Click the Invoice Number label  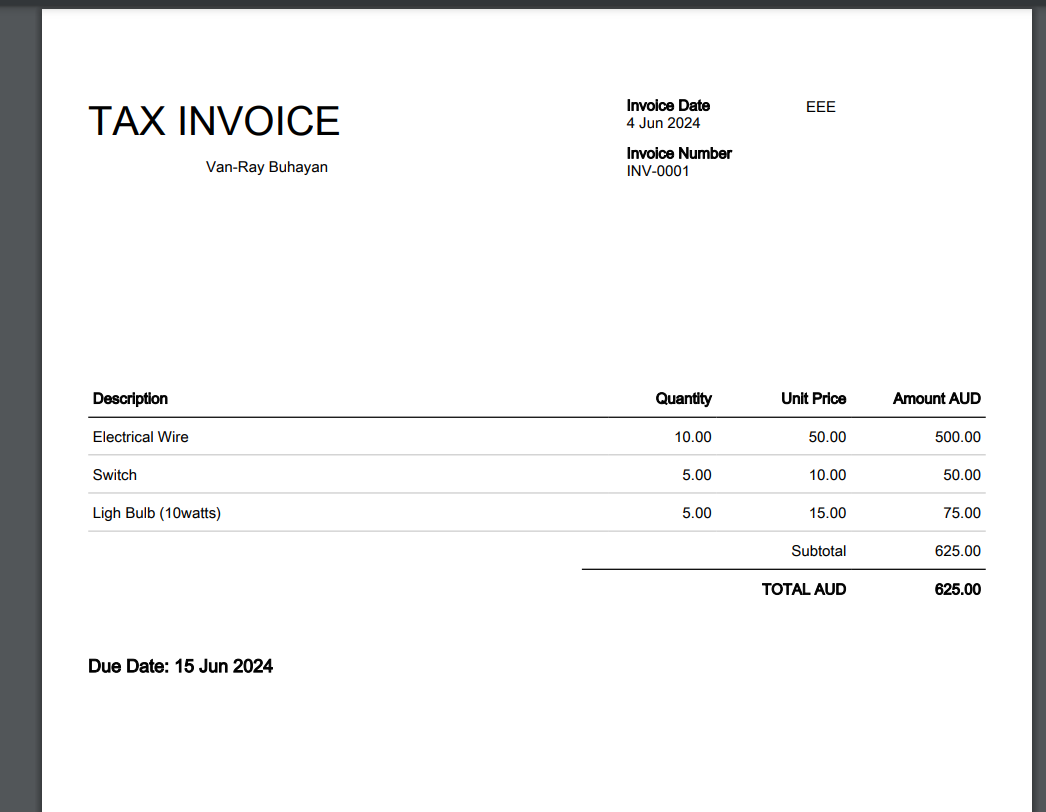[679, 153]
